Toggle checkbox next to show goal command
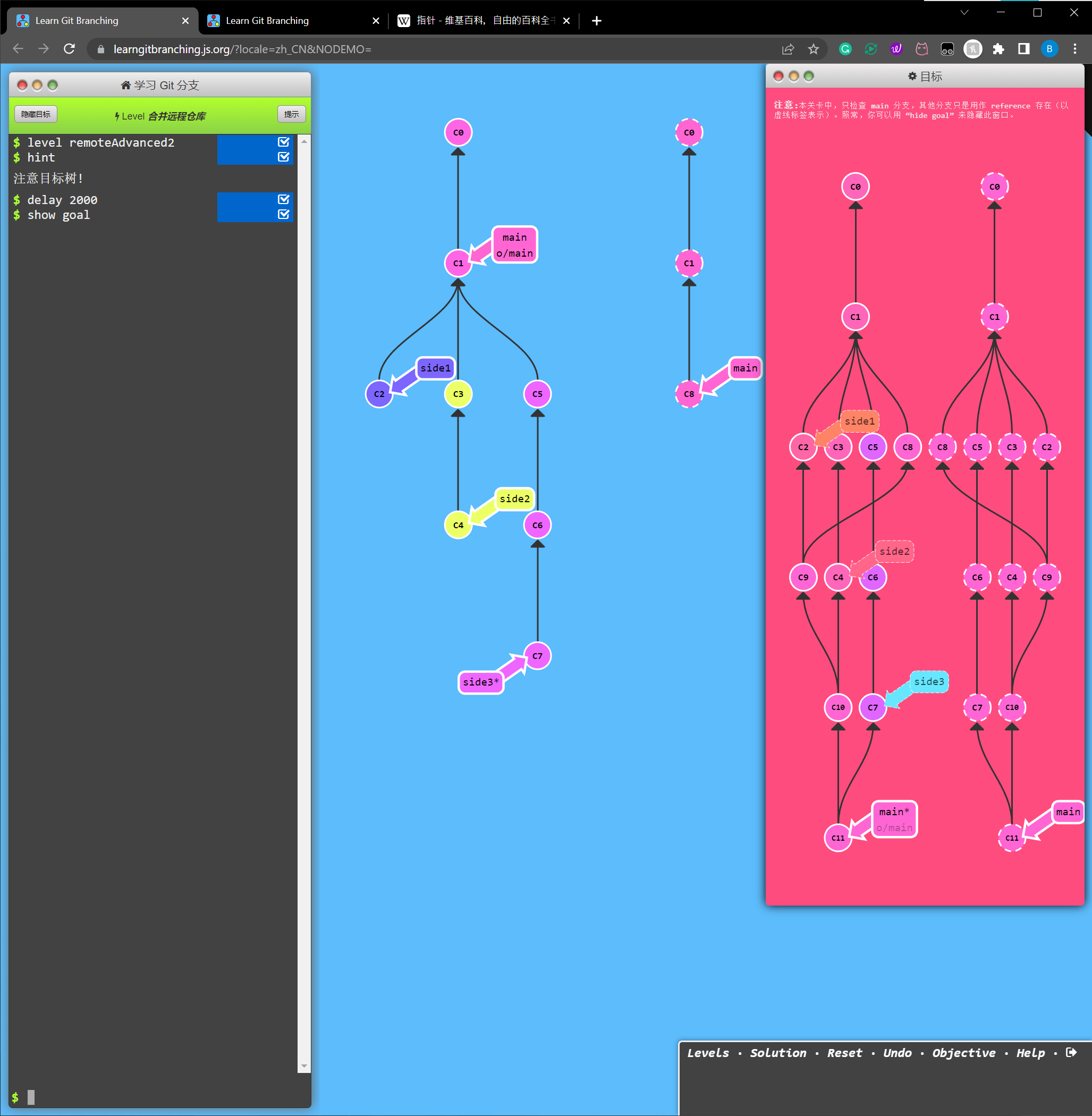The image size is (1092, 1116). (283, 214)
